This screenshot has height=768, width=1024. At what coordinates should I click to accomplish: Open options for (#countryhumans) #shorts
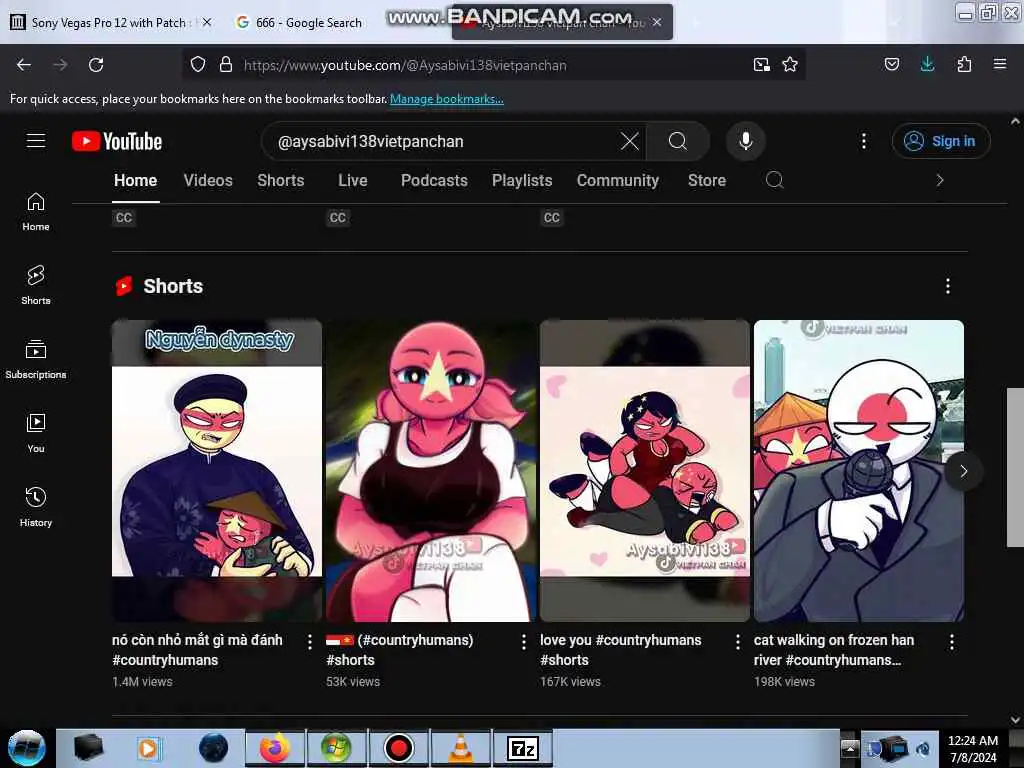coord(524,642)
